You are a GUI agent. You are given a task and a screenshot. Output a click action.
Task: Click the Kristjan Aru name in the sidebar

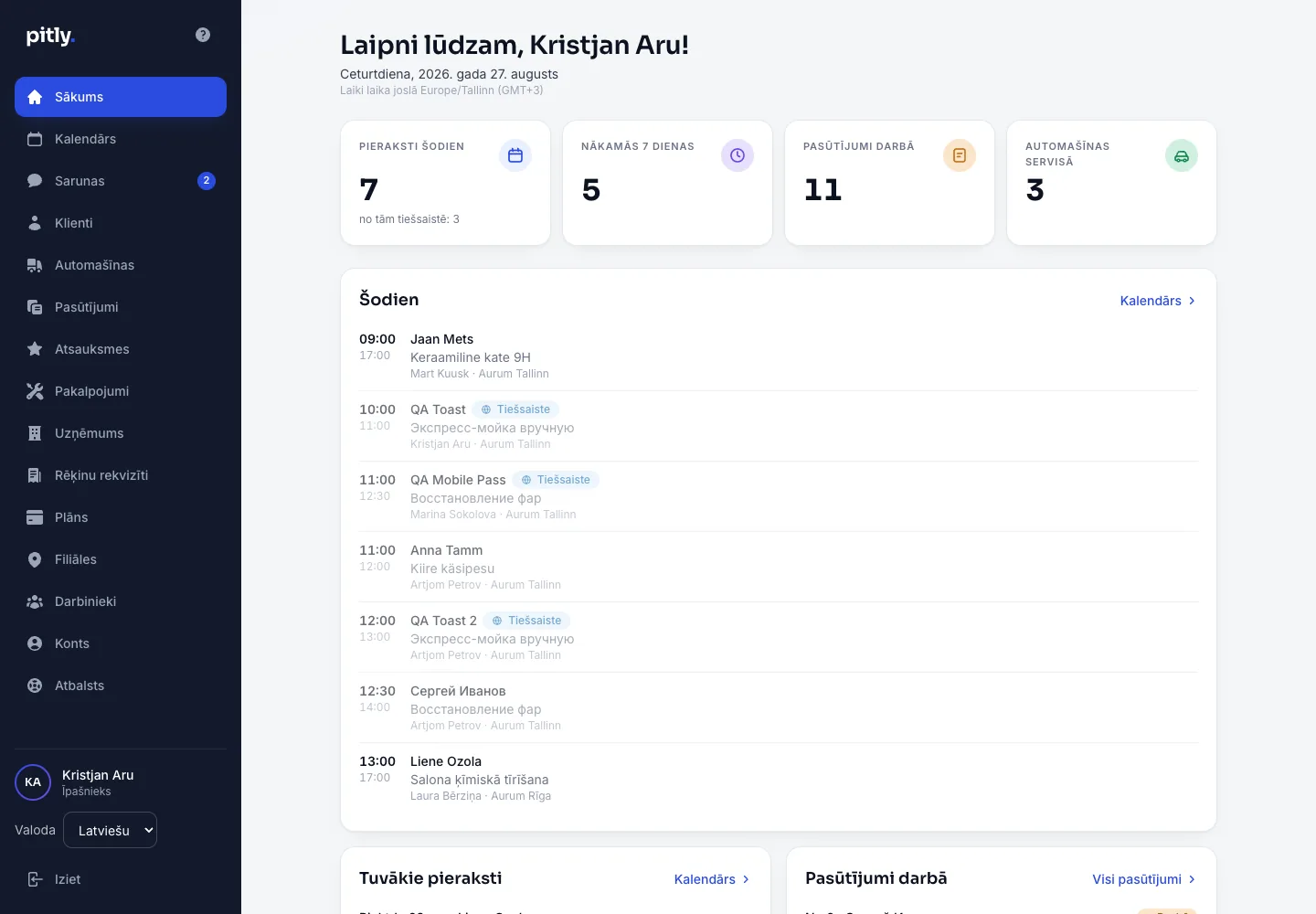(98, 775)
